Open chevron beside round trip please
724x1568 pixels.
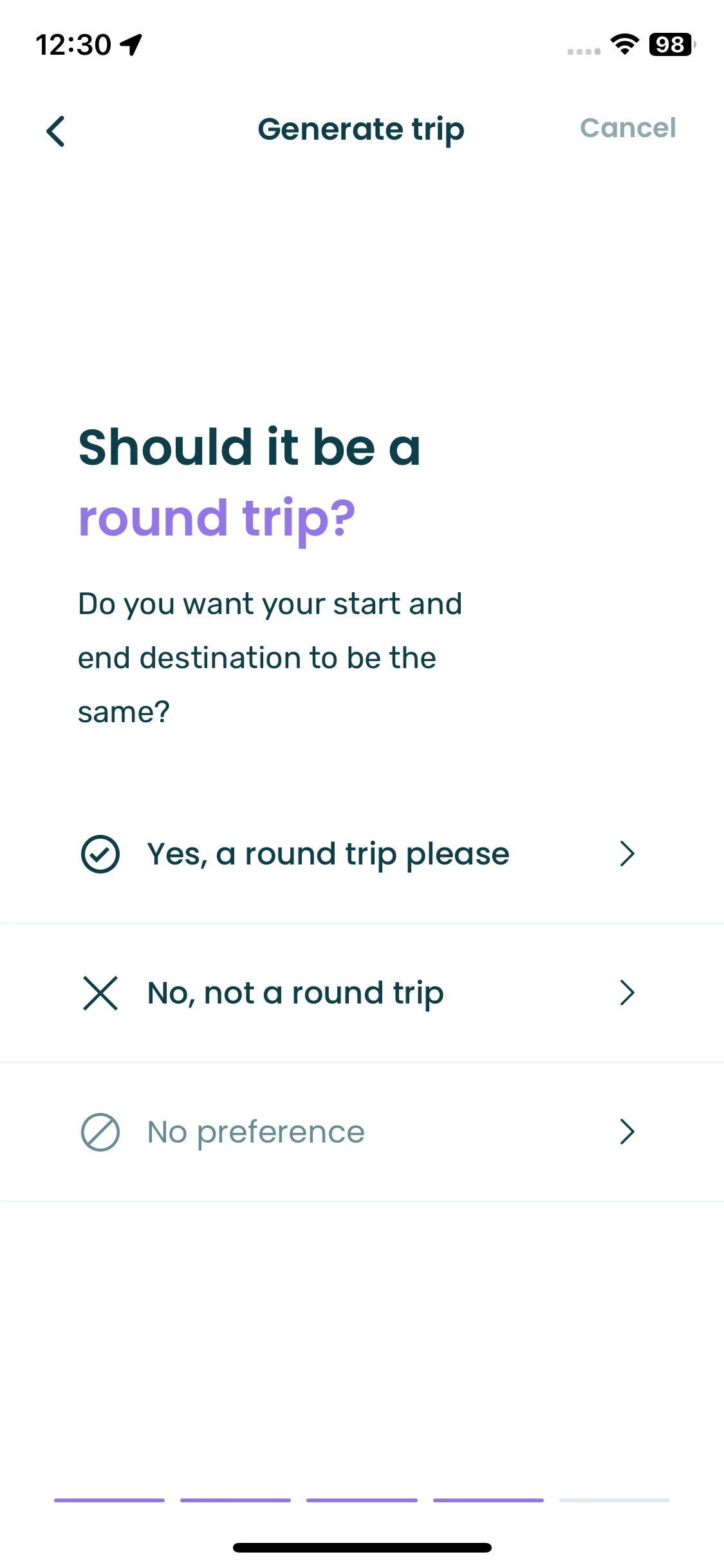(627, 854)
